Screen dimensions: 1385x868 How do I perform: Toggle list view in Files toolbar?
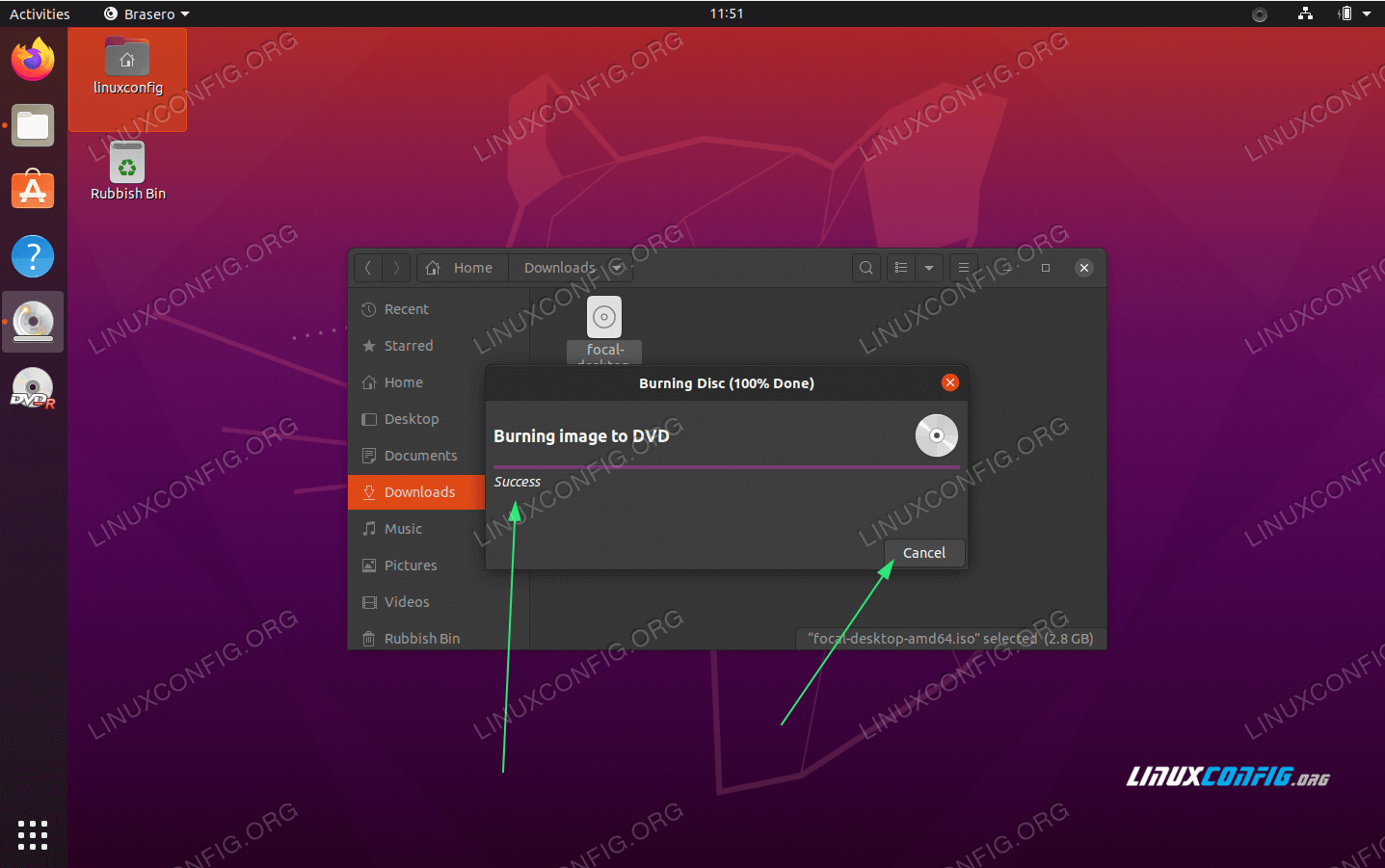coord(901,268)
